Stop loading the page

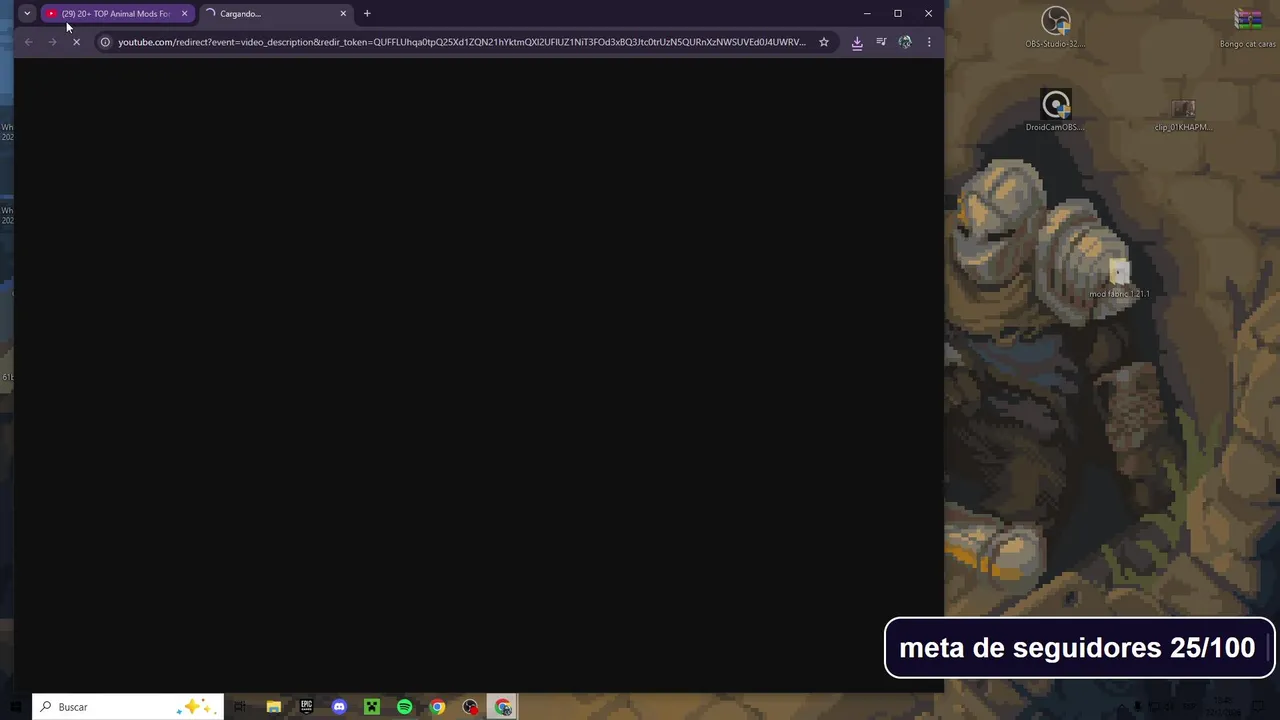coord(76,42)
